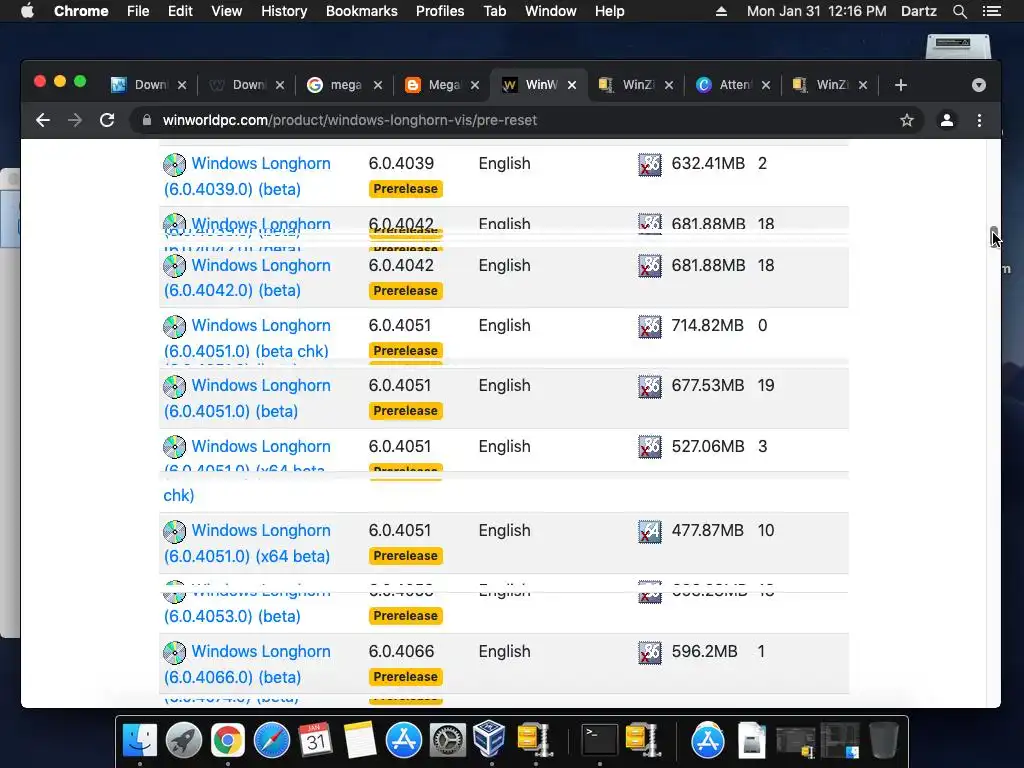Open the Apple menu
Viewport: 1024px width, 768px height.
coord(27,11)
